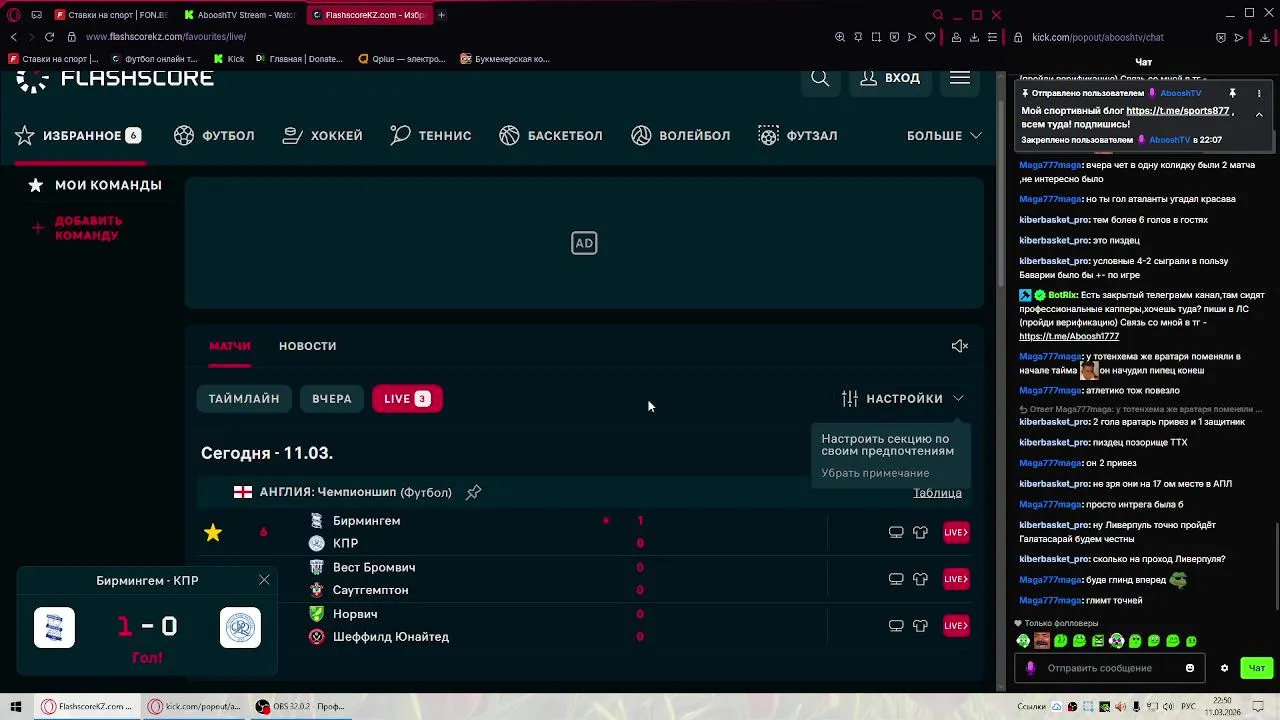Open Вест Бромвич match lineup shirt icon
Image resolution: width=1280 pixels, height=720 pixels.
(920, 579)
